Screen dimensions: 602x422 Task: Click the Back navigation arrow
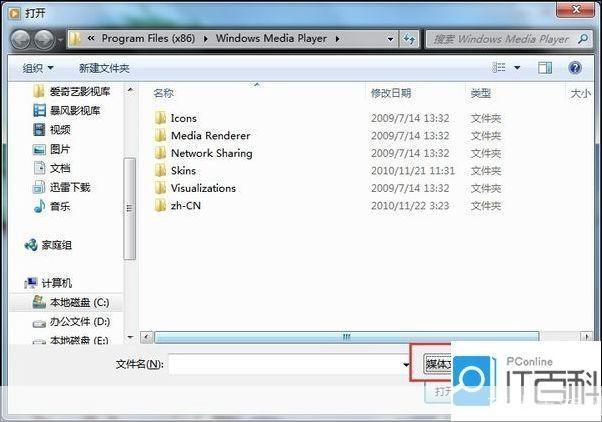[x=21, y=39]
